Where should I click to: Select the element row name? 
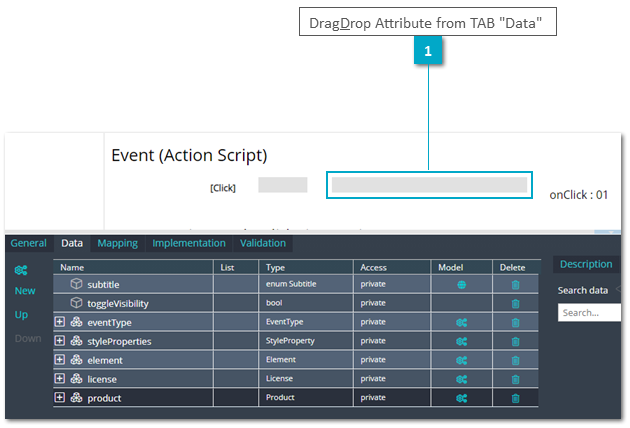105,360
